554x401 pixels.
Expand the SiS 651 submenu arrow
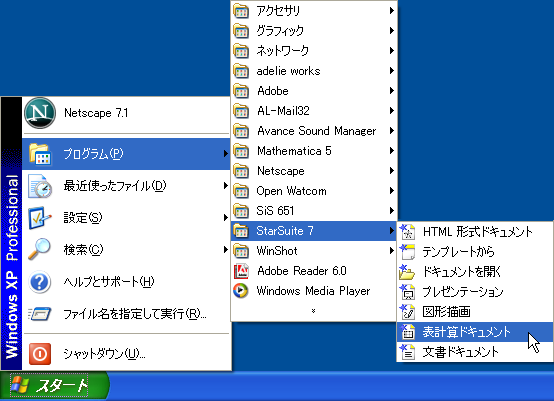(391, 211)
